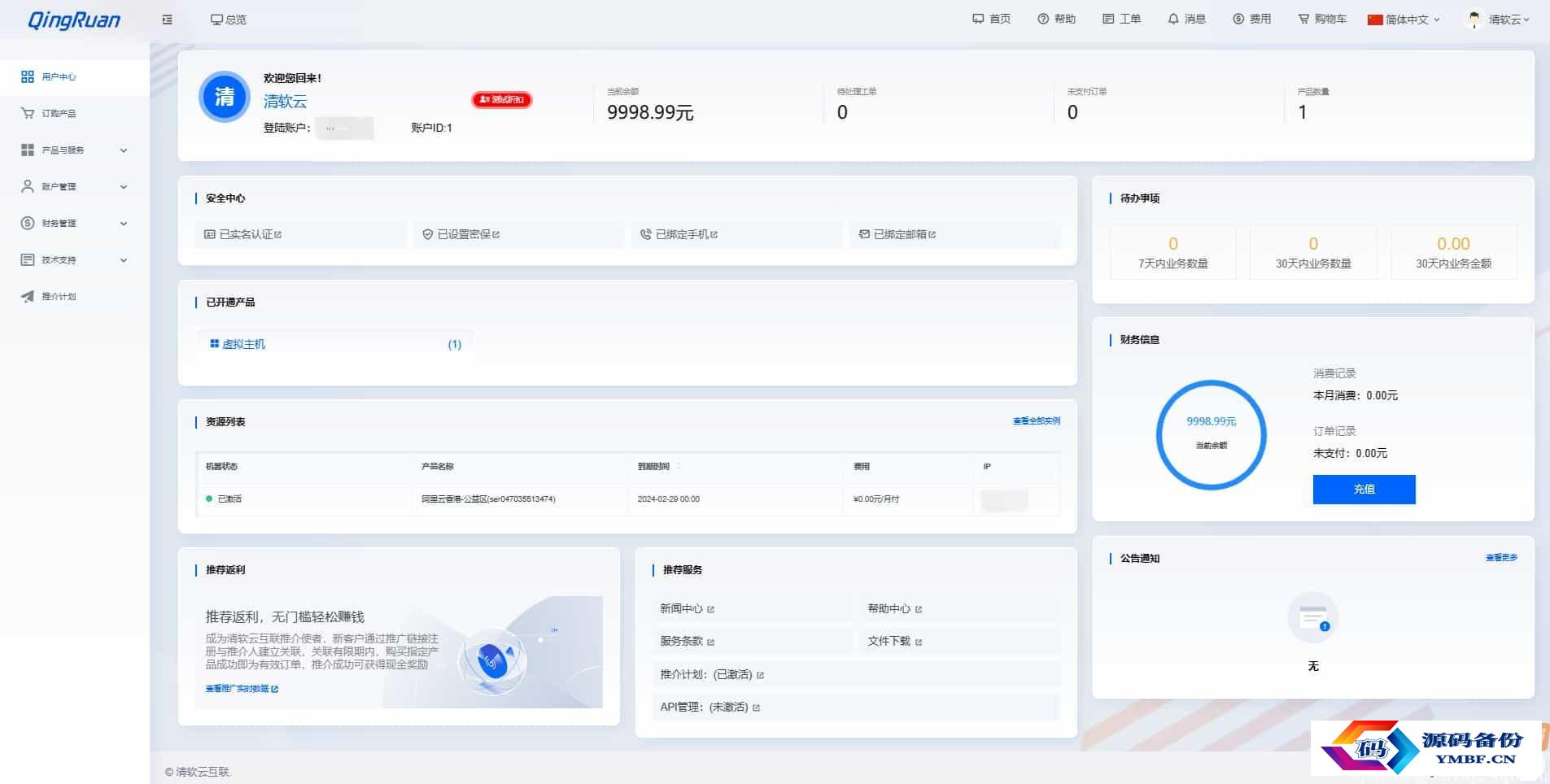Open 费用 in the top bar
Screen dimensions: 1550x784
point(1251,19)
